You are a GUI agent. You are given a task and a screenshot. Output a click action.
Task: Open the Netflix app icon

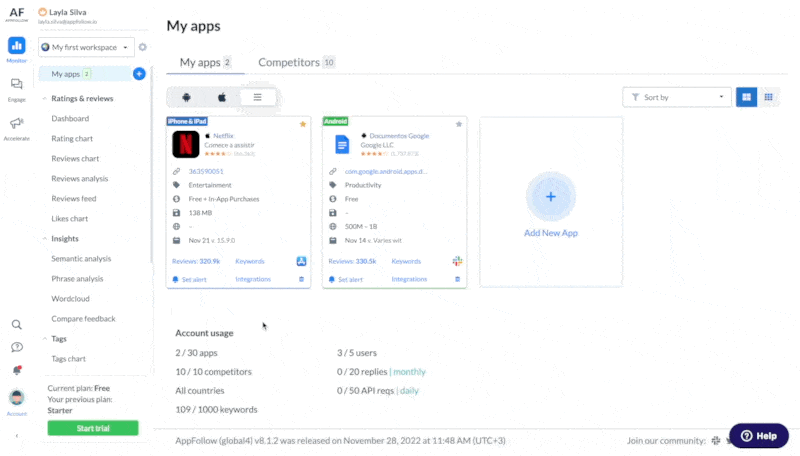(x=186, y=144)
